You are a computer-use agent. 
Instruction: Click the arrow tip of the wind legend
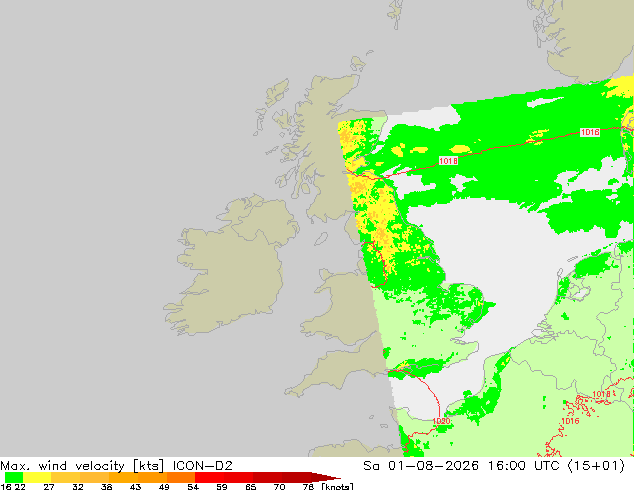coord(326,477)
